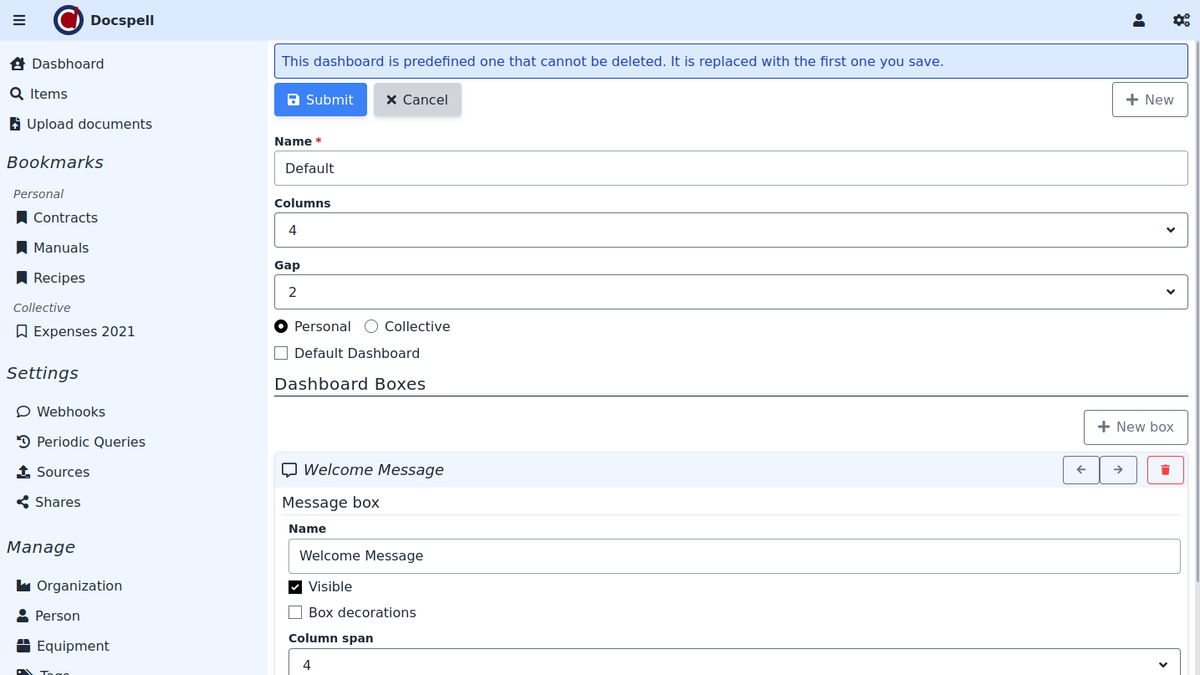Uncheck the Visible checkbox
Viewport: 1200px width, 675px height.
click(295, 587)
